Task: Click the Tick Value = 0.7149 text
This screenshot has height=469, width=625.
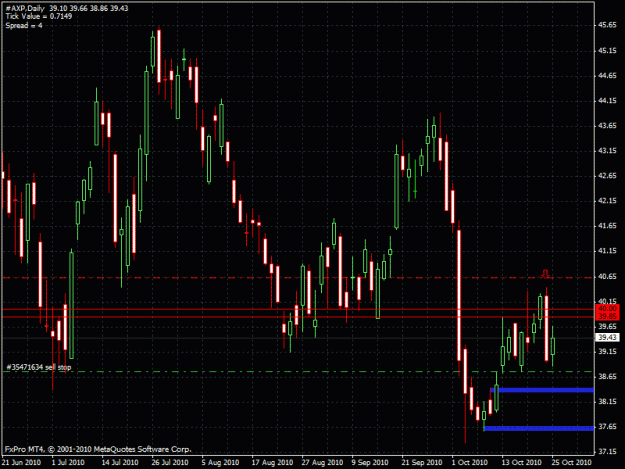Action: (x=39, y=16)
